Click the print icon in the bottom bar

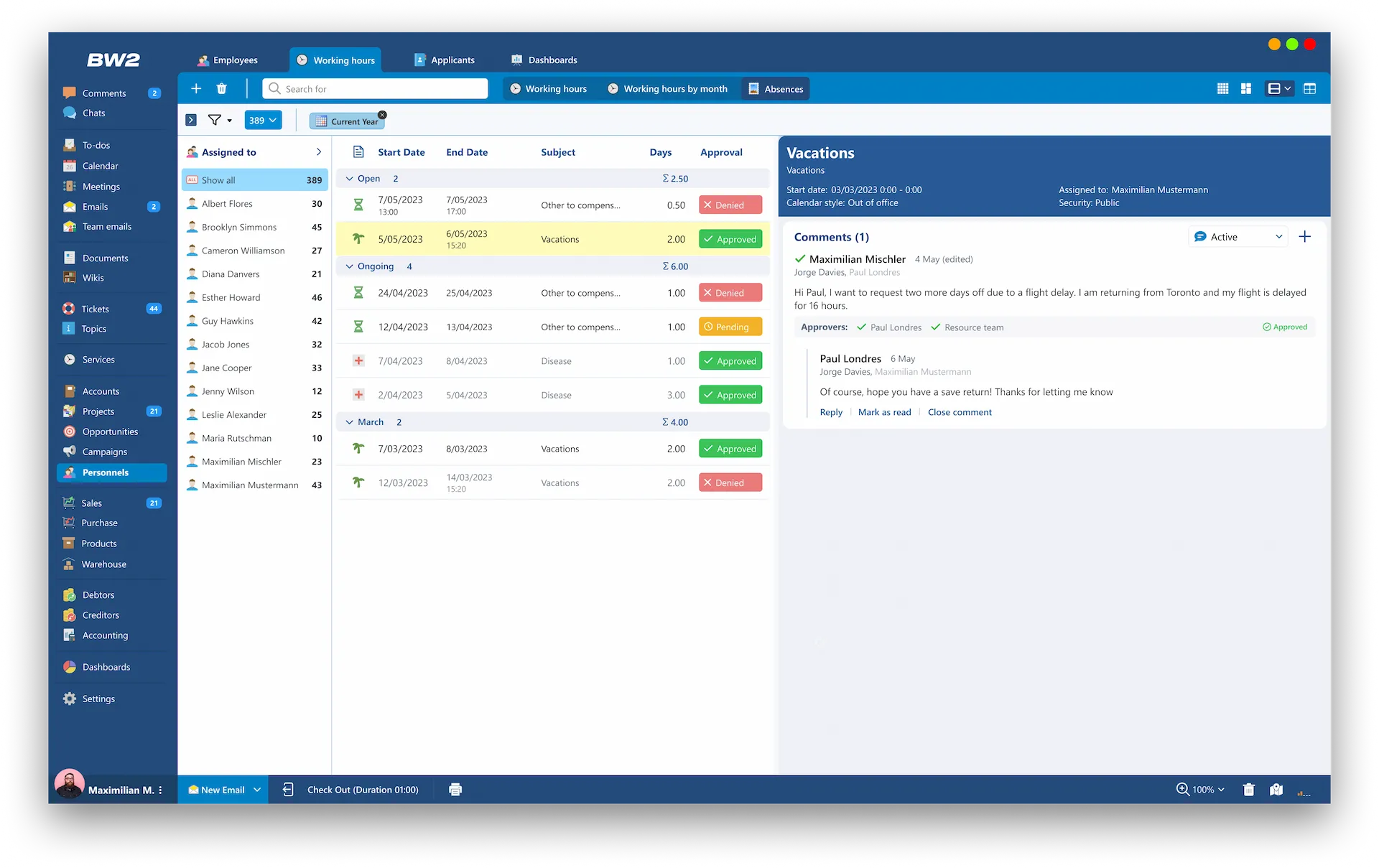coord(455,789)
